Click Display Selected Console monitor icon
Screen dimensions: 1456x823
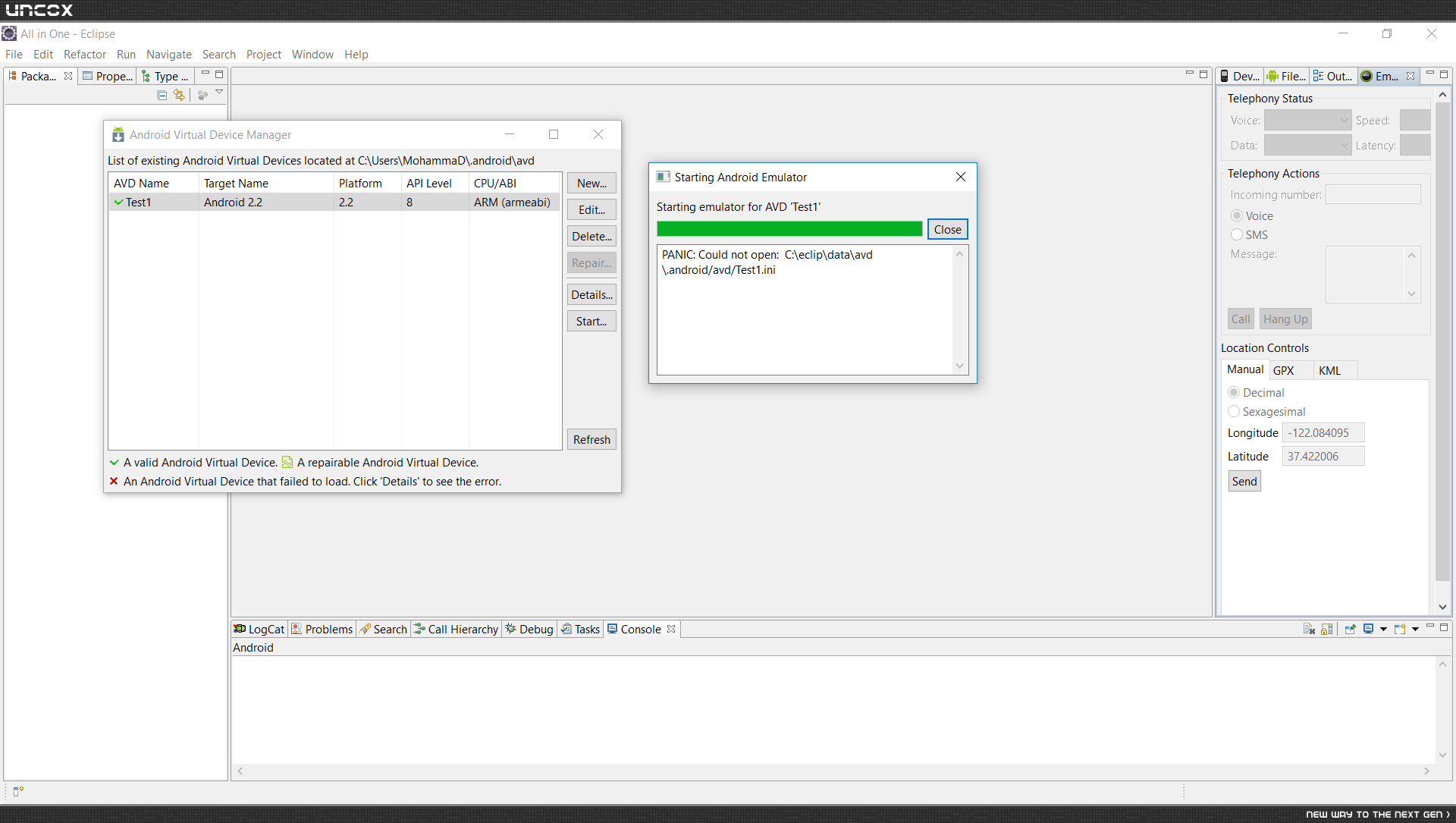1369,629
